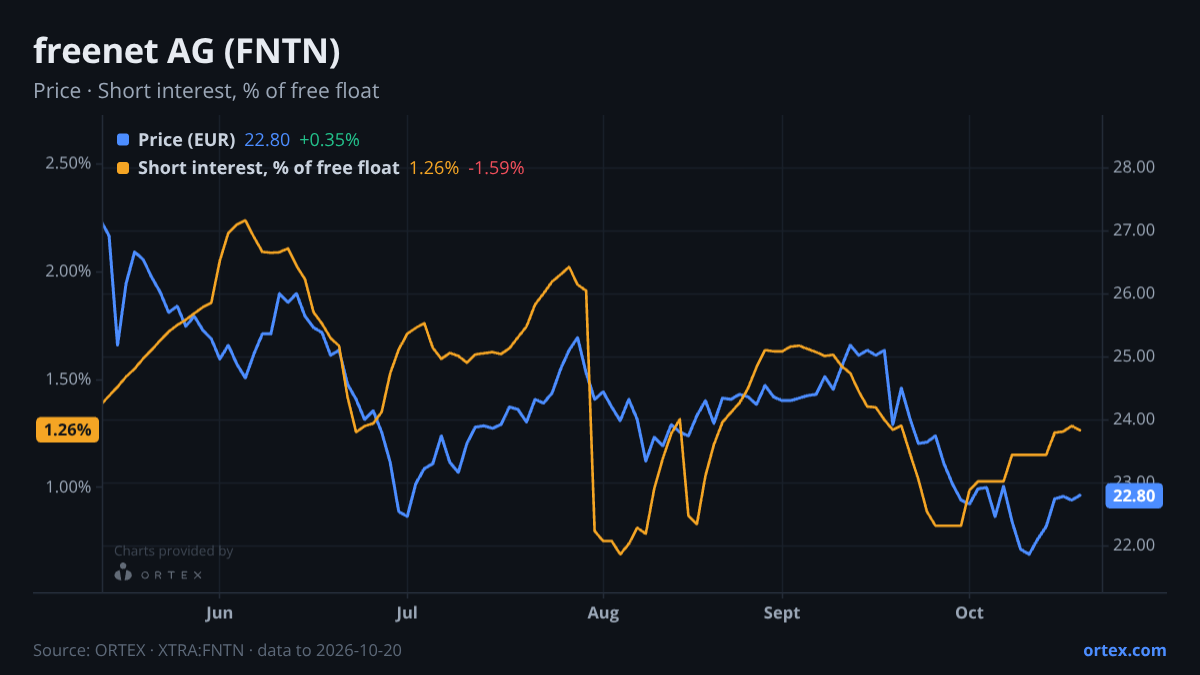Click the 28.00 right axis label
The height and width of the screenshot is (675, 1200).
(x=1134, y=168)
